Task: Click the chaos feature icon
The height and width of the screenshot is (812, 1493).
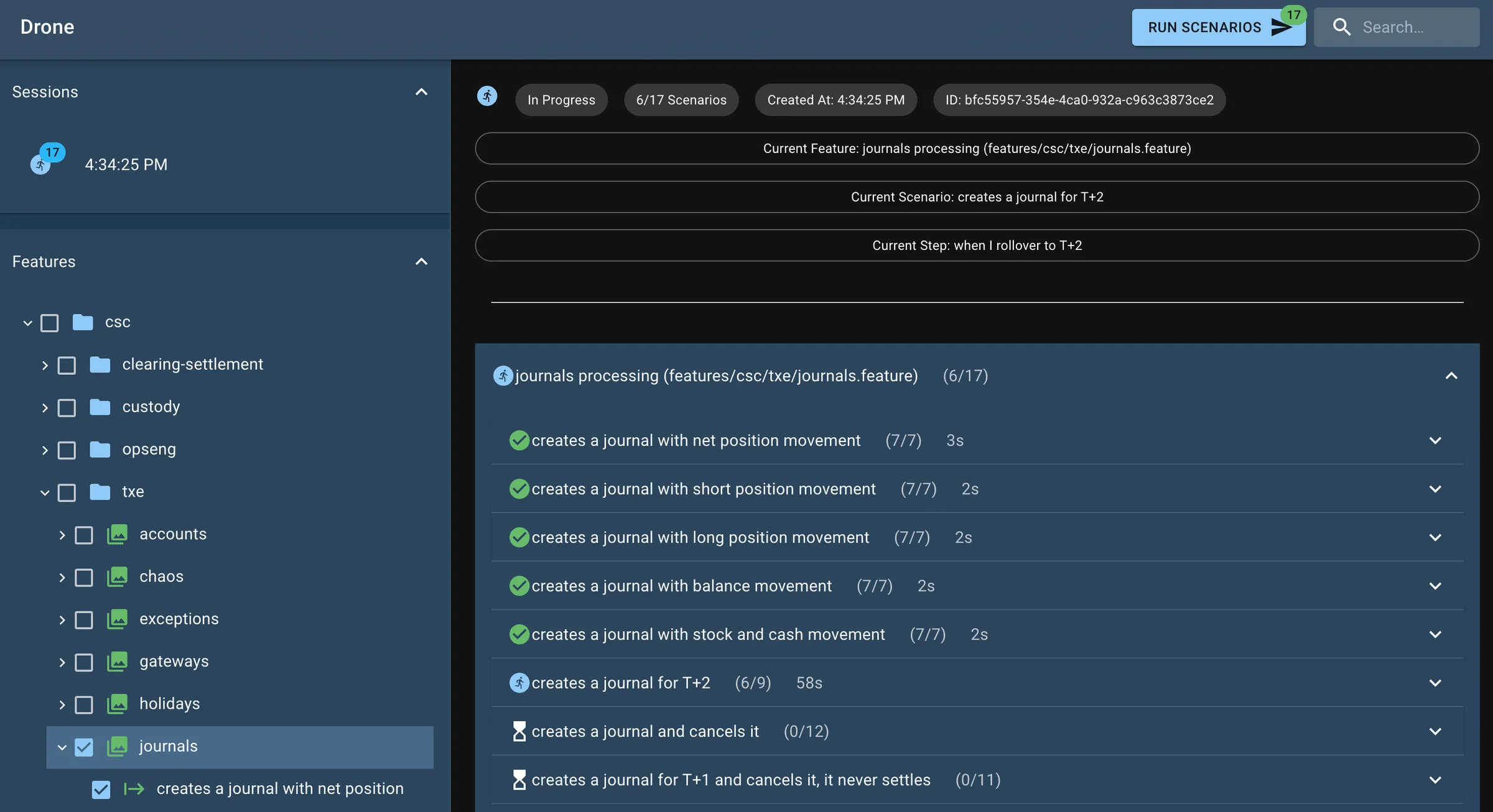Action: 117,576
